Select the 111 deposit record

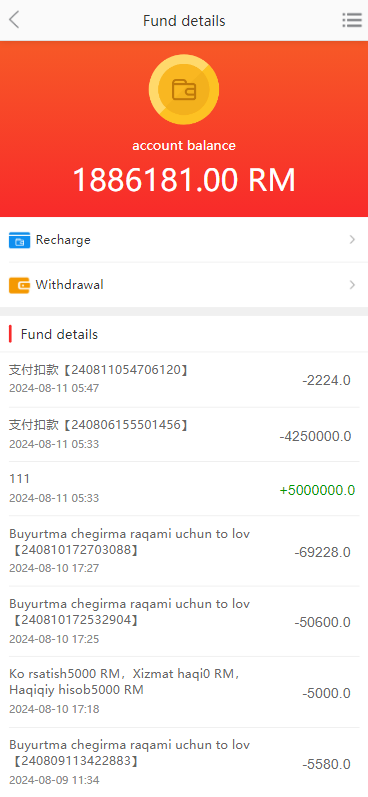184,489
